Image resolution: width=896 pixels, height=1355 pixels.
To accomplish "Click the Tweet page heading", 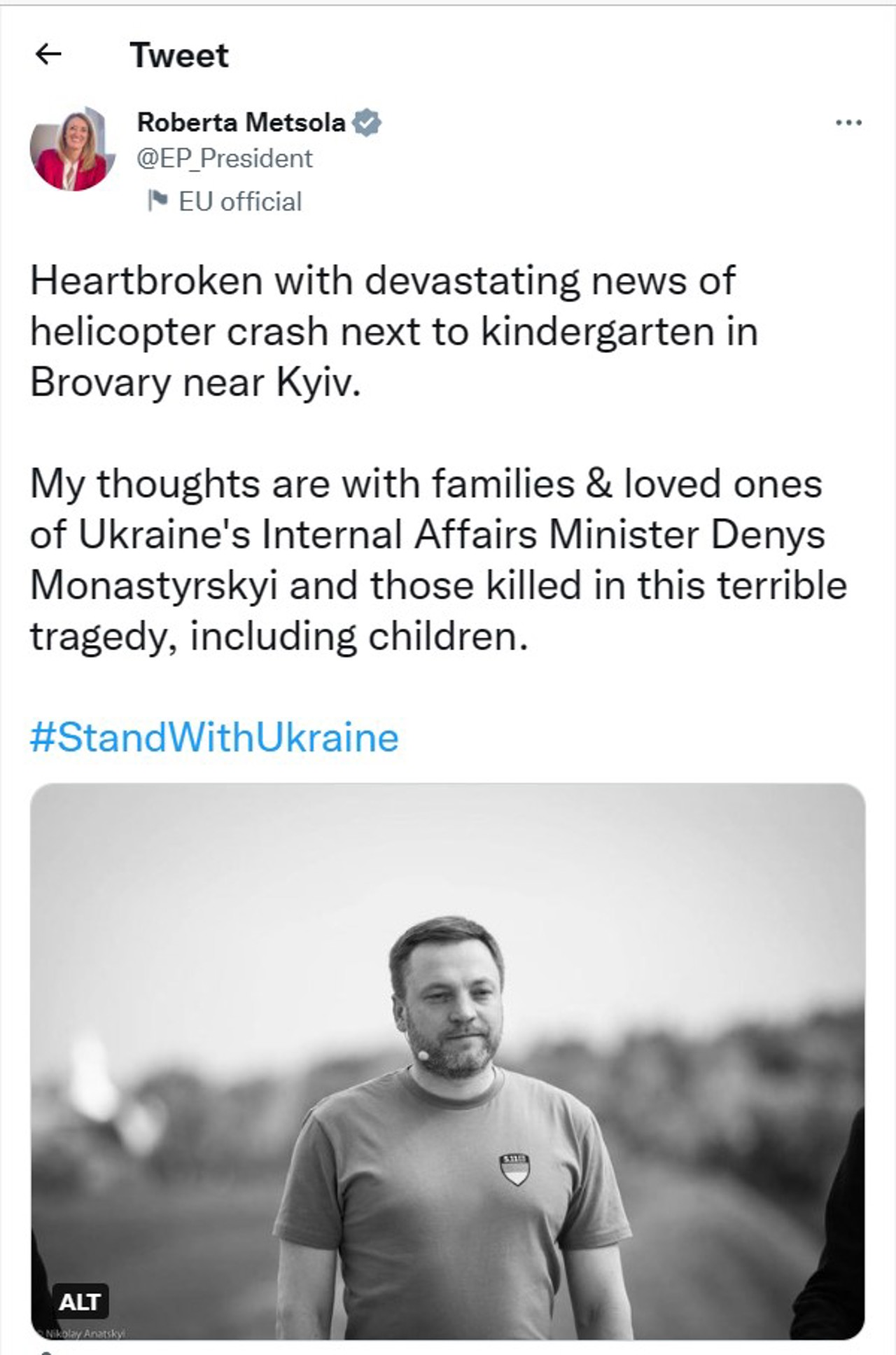I will [179, 55].
